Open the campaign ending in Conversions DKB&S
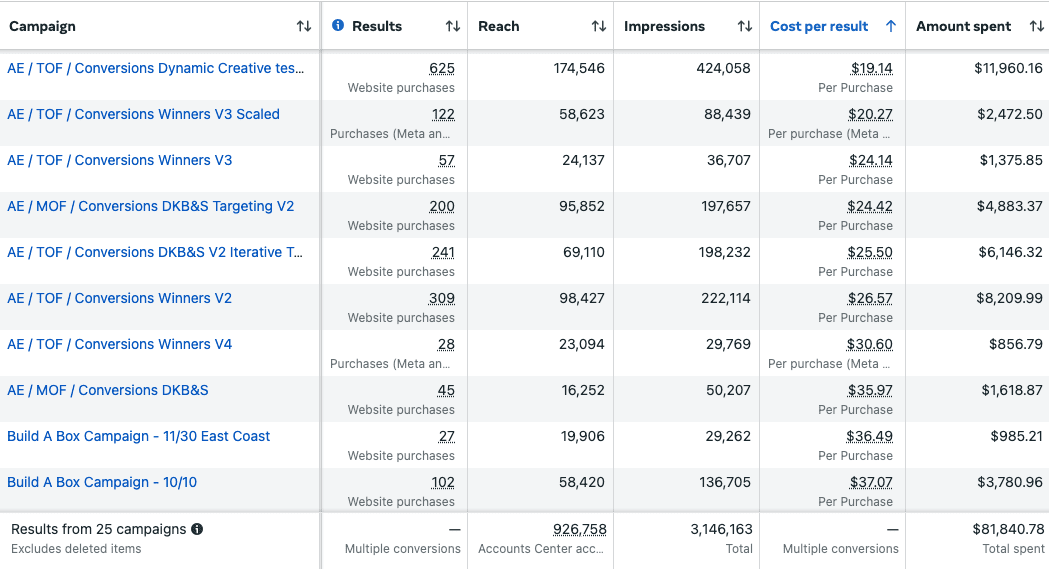Screen dimensions: 1049x569 pyautogui.click(x=108, y=390)
